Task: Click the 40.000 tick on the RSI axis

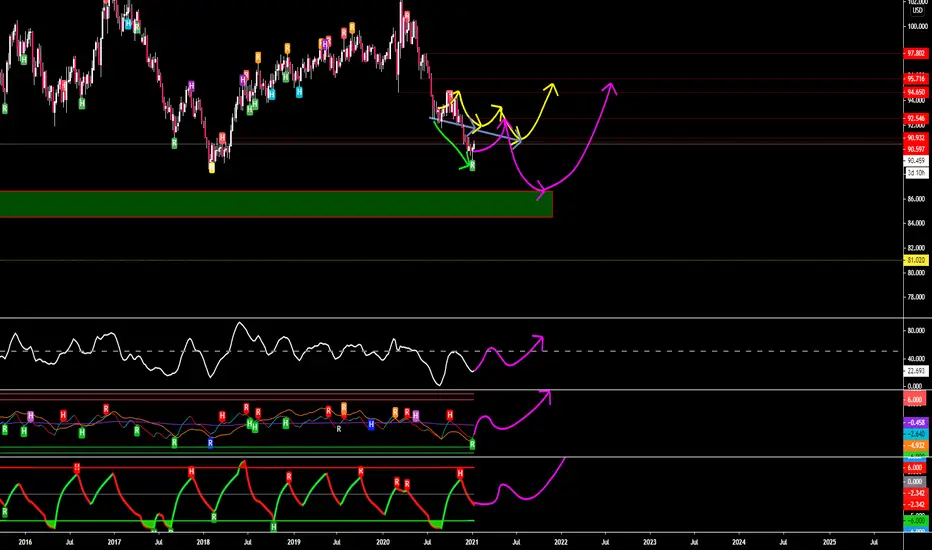Action: [916, 359]
